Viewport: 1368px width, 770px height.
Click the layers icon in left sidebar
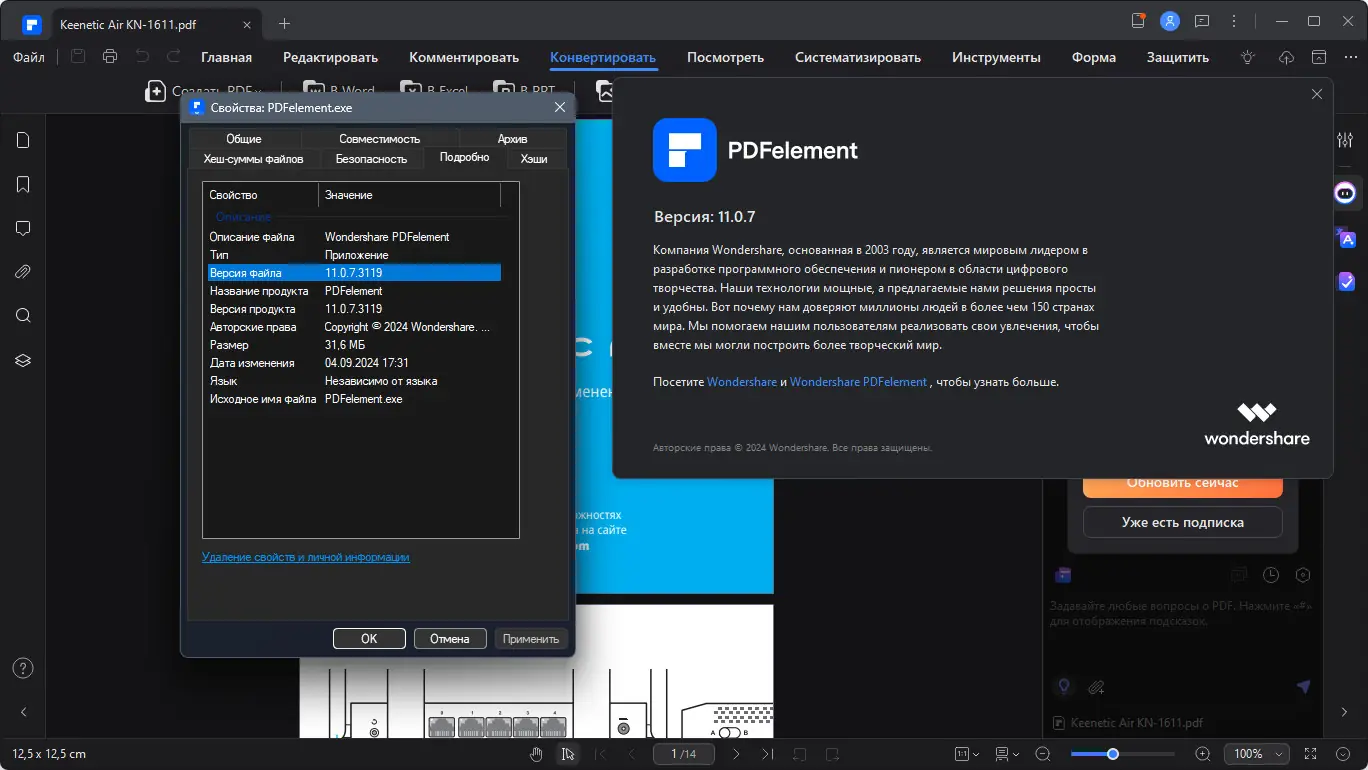23,360
